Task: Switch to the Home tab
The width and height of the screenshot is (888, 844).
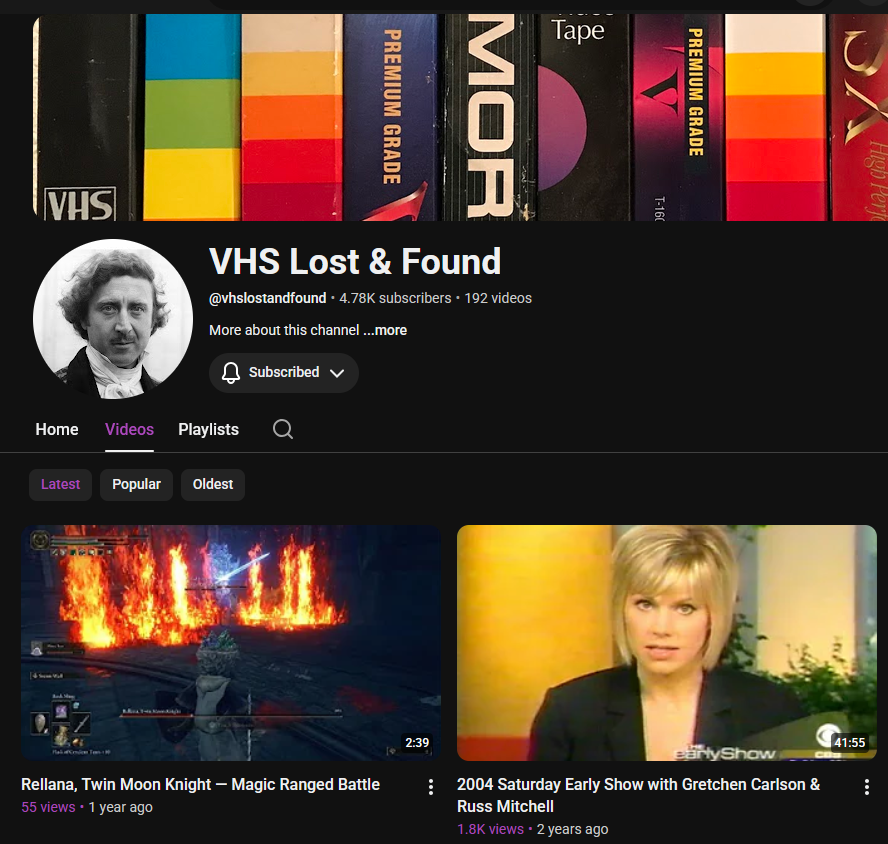Action: pos(57,429)
